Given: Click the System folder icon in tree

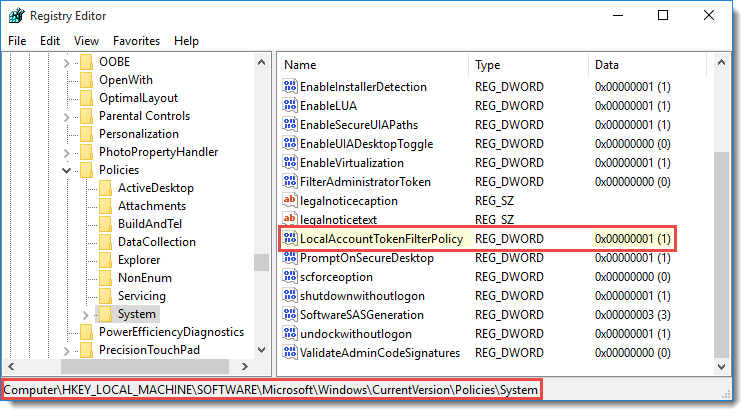Looking at the screenshot, I should pyautogui.click(x=105, y=314).
